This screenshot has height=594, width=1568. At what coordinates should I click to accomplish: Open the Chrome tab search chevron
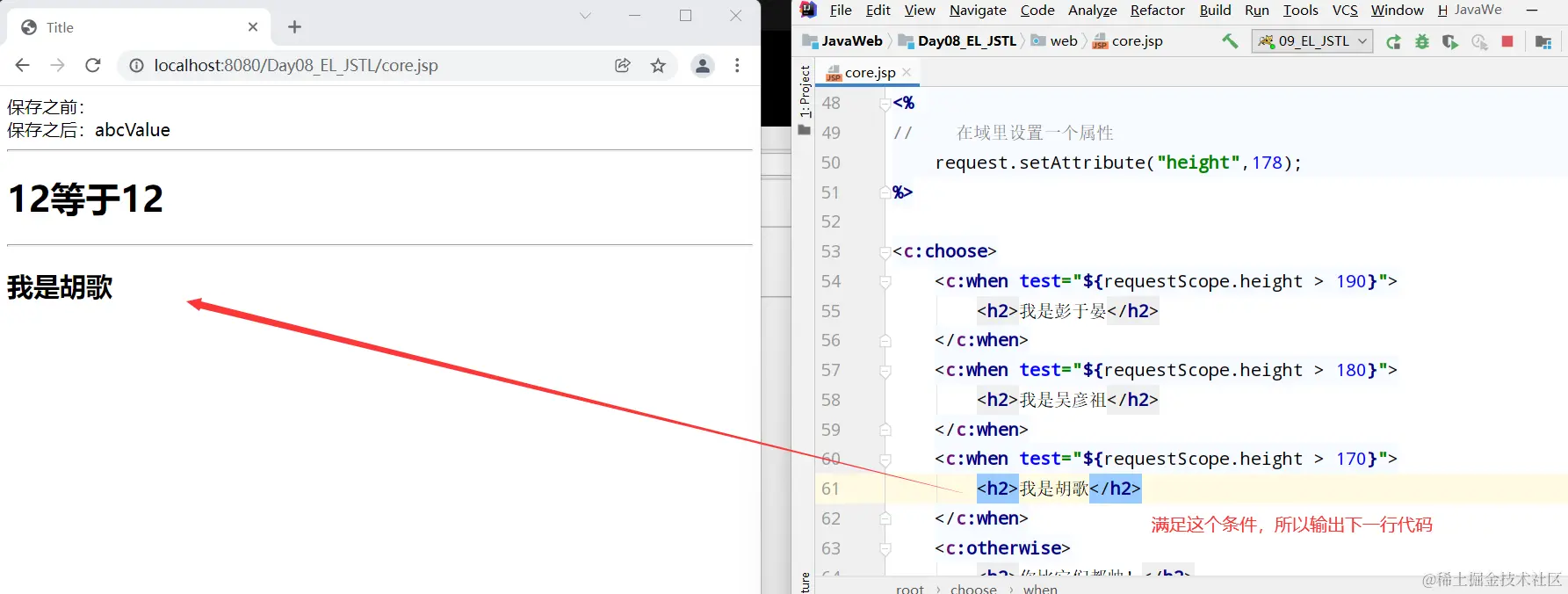pos(585,15)
